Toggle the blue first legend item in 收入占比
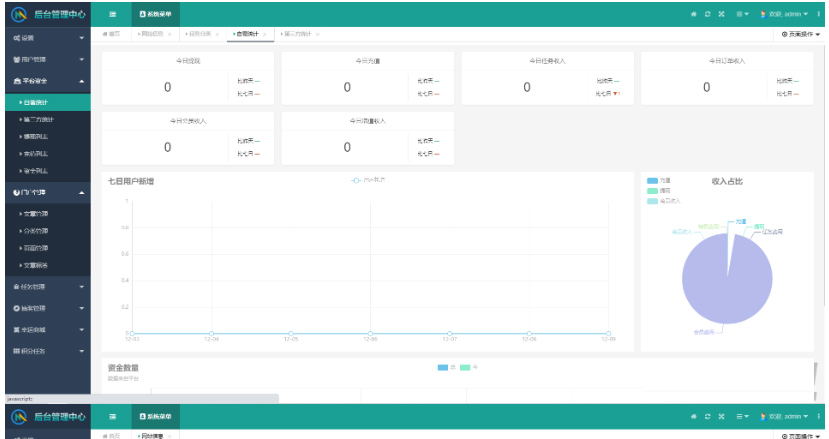 (x=653, y=180)
